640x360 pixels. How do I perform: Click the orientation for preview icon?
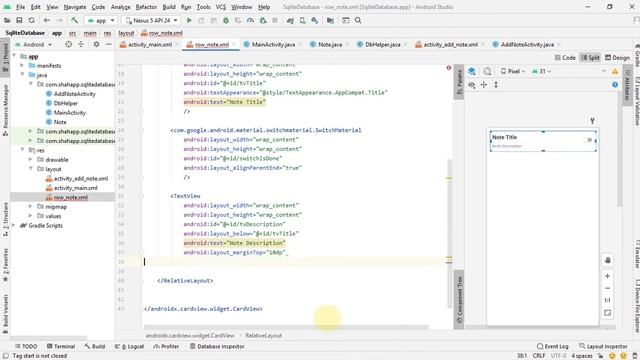click(x=487, y=71)
